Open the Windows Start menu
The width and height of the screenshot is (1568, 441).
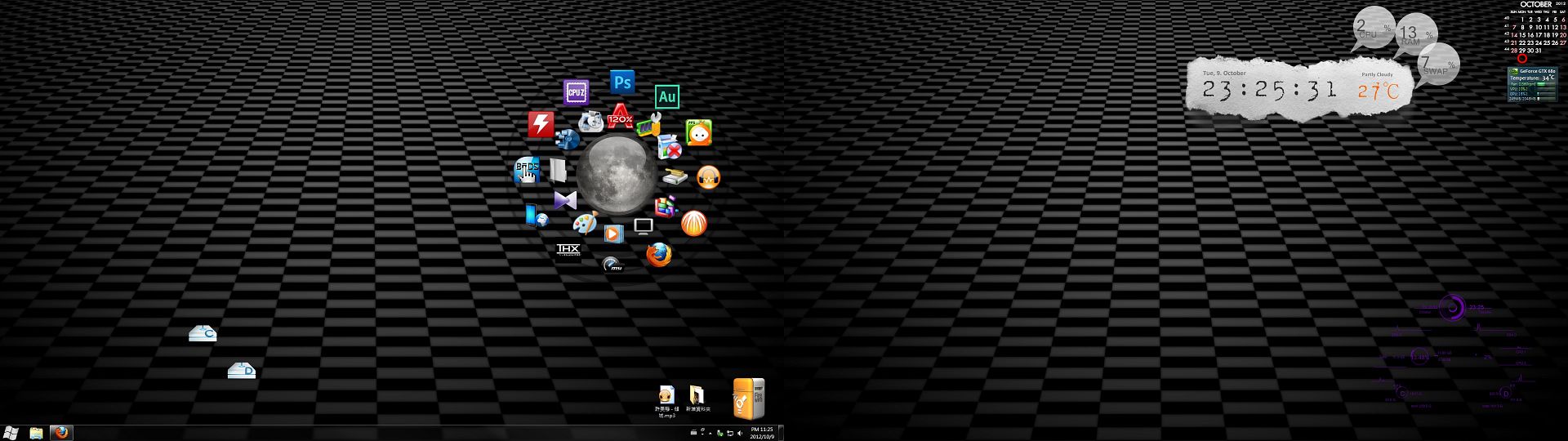pyautogui.click(x=11, y=433)
